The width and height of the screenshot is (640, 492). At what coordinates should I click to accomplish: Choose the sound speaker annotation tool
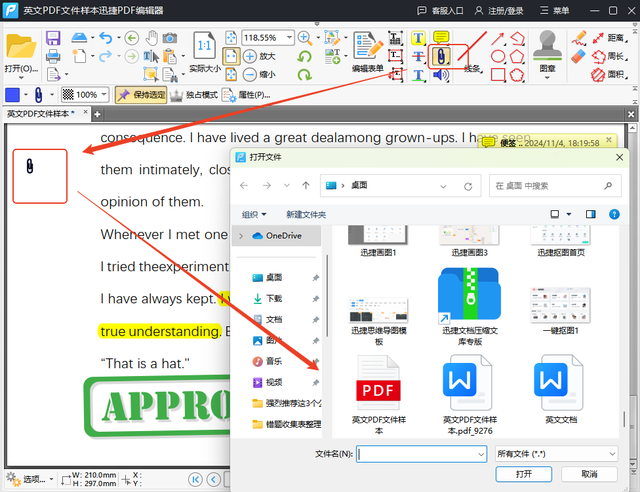441,75
